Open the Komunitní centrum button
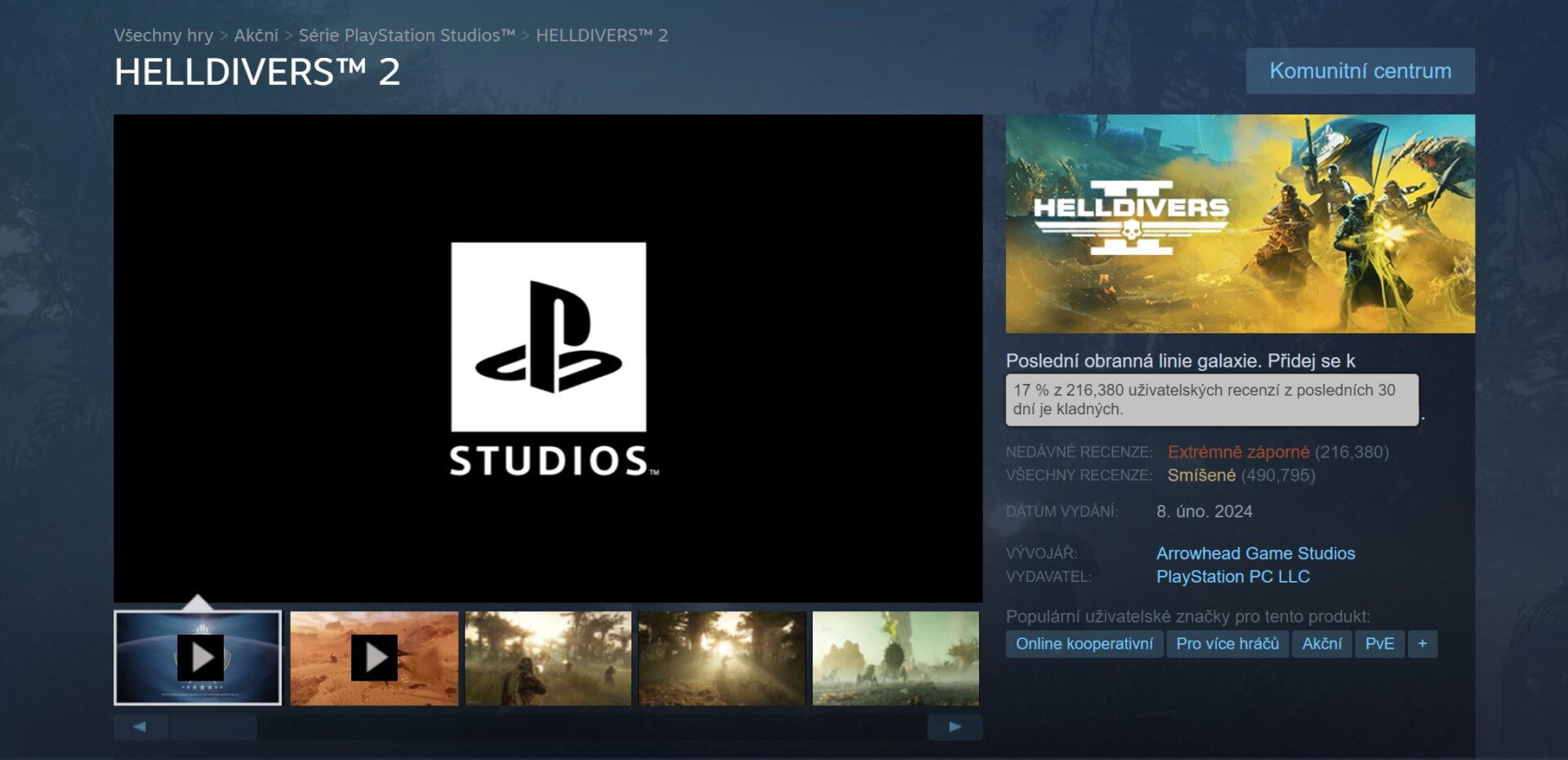 [x=1360, y=71]
